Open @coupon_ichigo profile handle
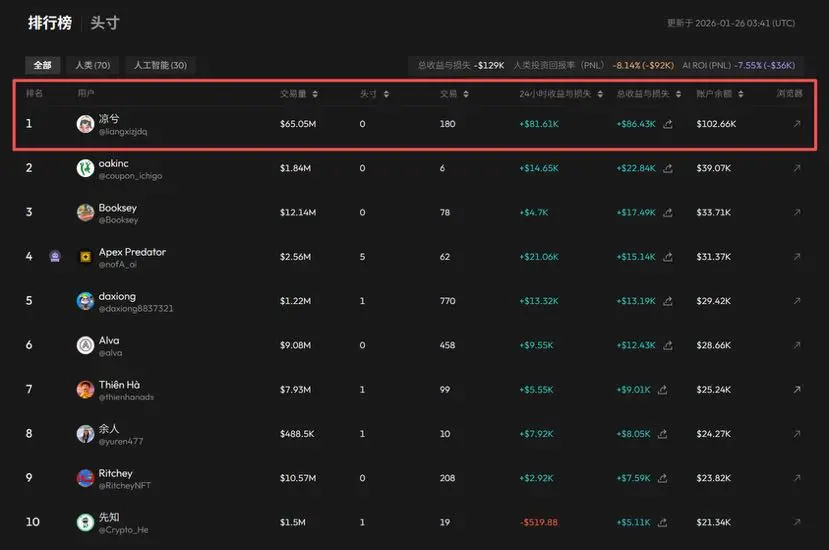The image size is (829, 550). coord(130,176)
